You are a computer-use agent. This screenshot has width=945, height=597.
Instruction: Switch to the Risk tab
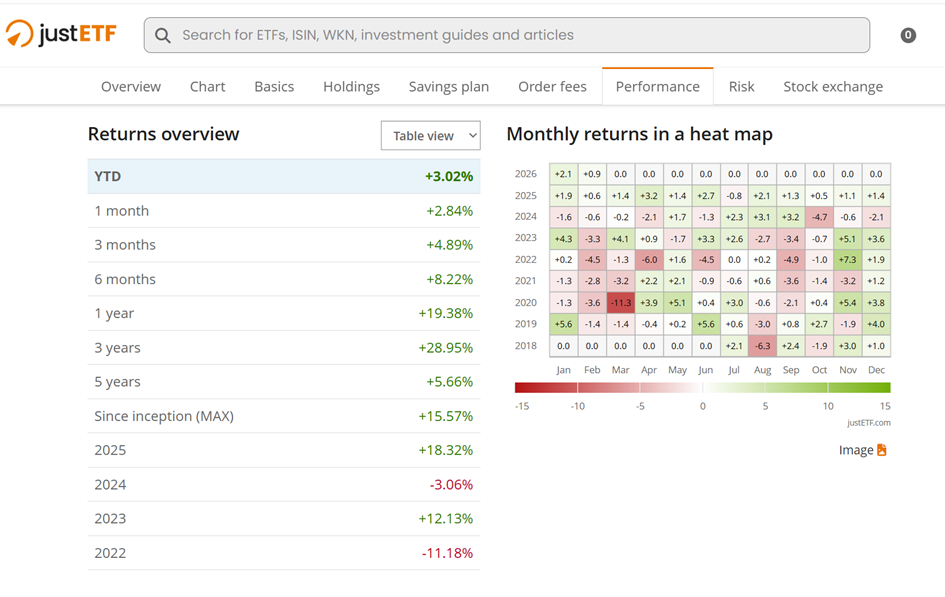coord(741,87)
